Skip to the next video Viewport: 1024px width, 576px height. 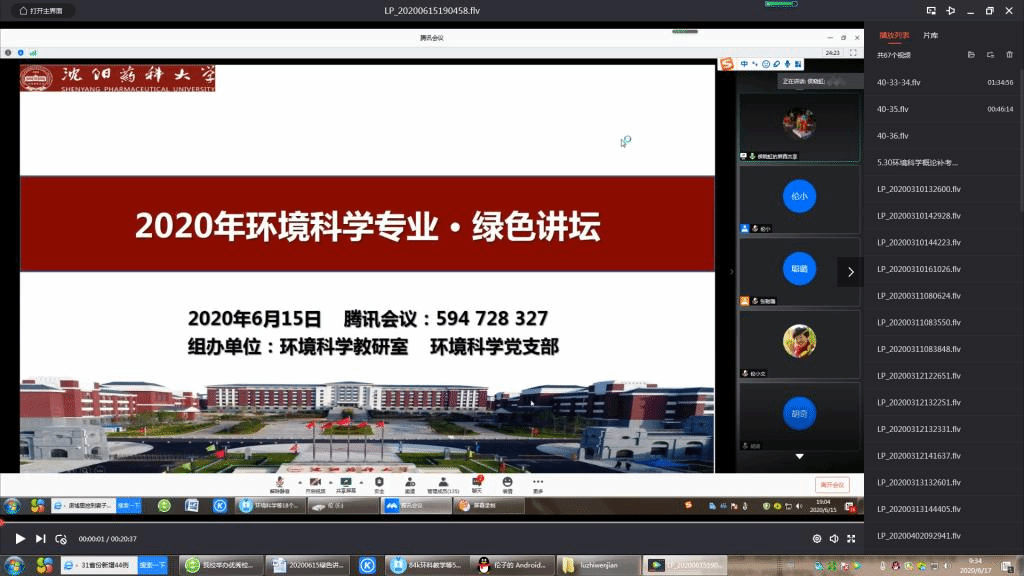[41, 538]
